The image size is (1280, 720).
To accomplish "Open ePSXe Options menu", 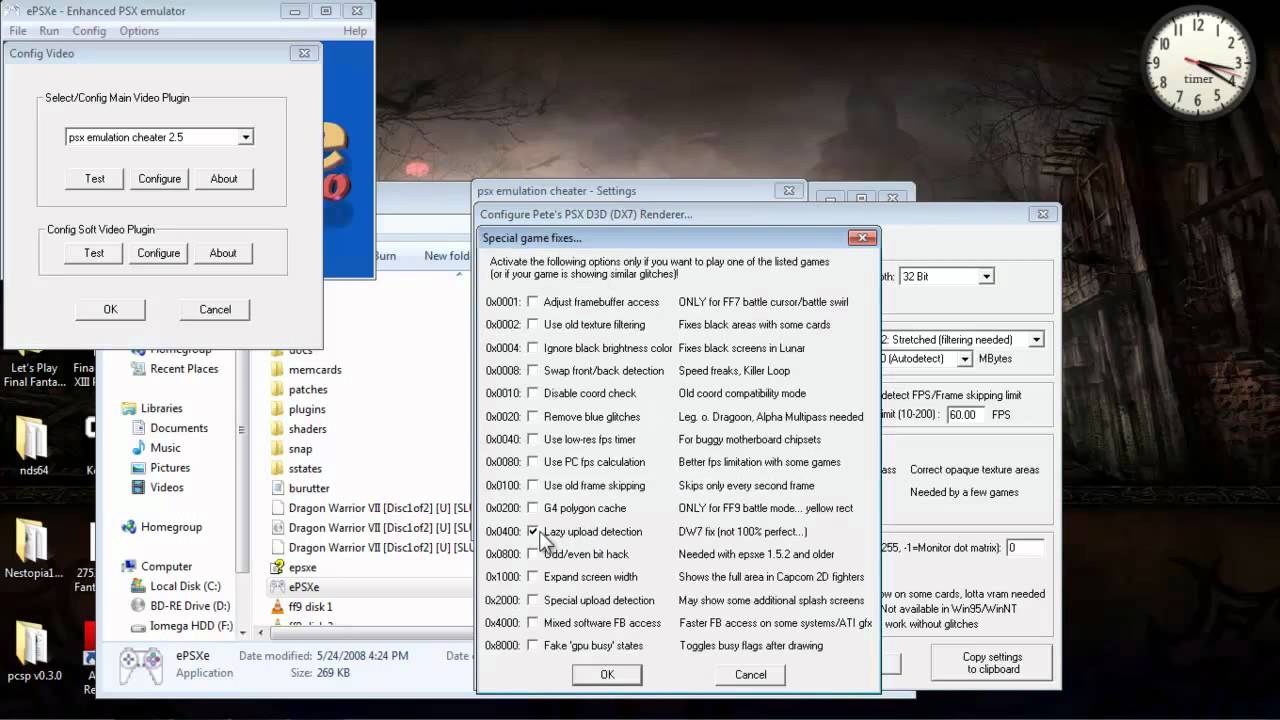I will tap(139, 31).
